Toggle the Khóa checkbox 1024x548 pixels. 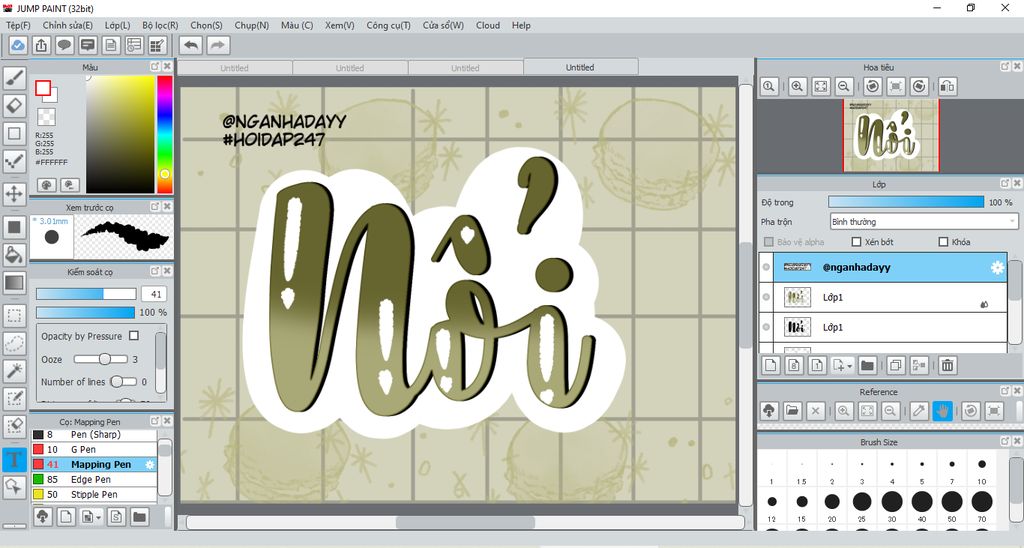[x=943, y=242]
